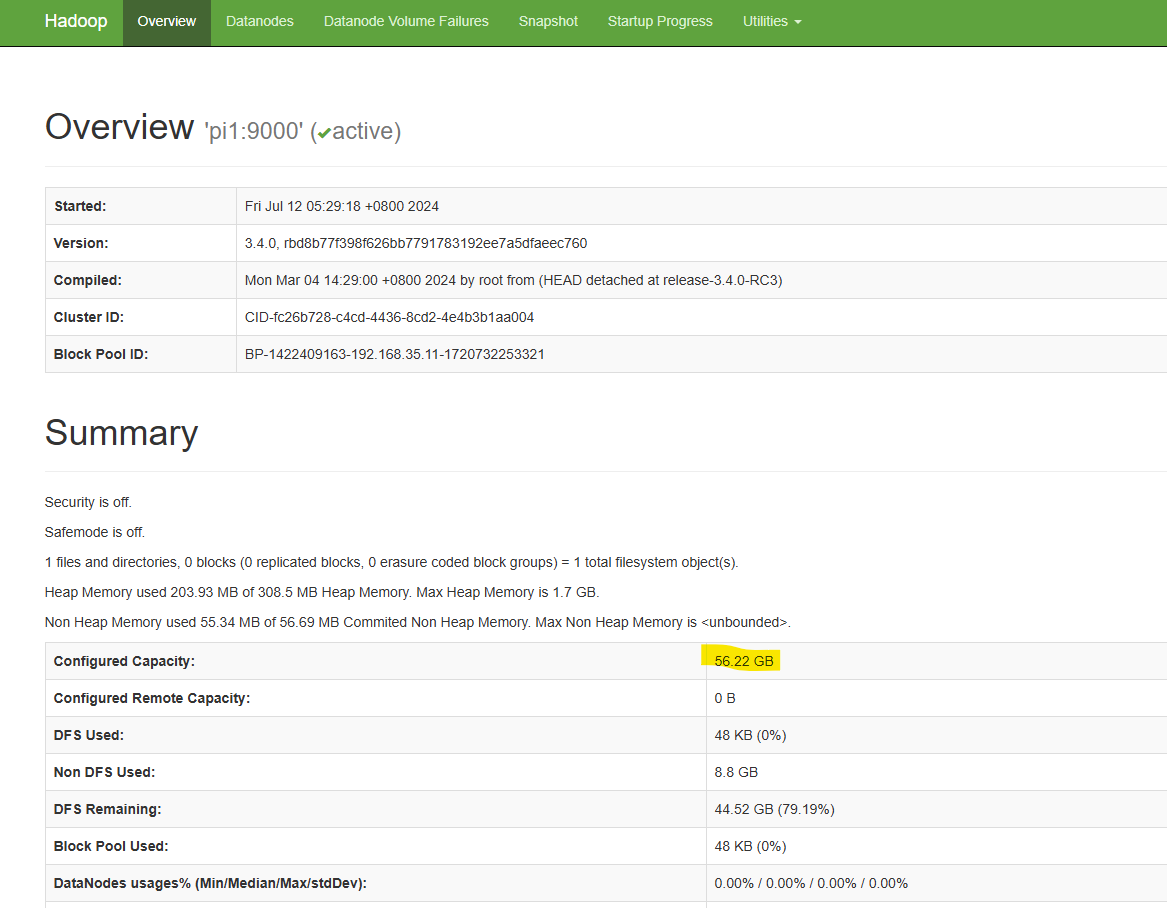This screenshot has height=908, width=1167.
Task: Click the Started date value
Action: click(x=342, y=206)
